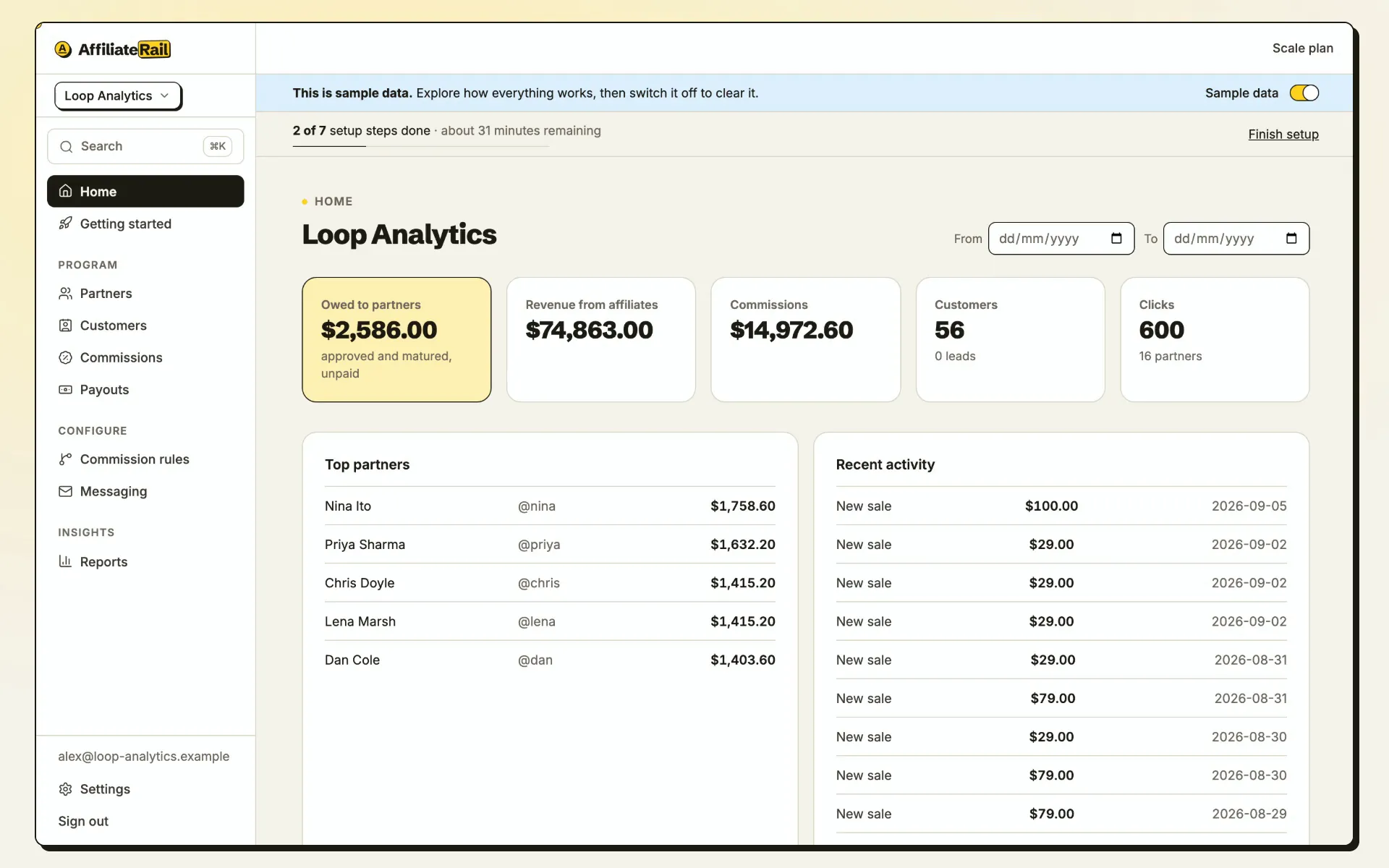Click the Commissions percent icon
1389x868 pixels.
66,357
